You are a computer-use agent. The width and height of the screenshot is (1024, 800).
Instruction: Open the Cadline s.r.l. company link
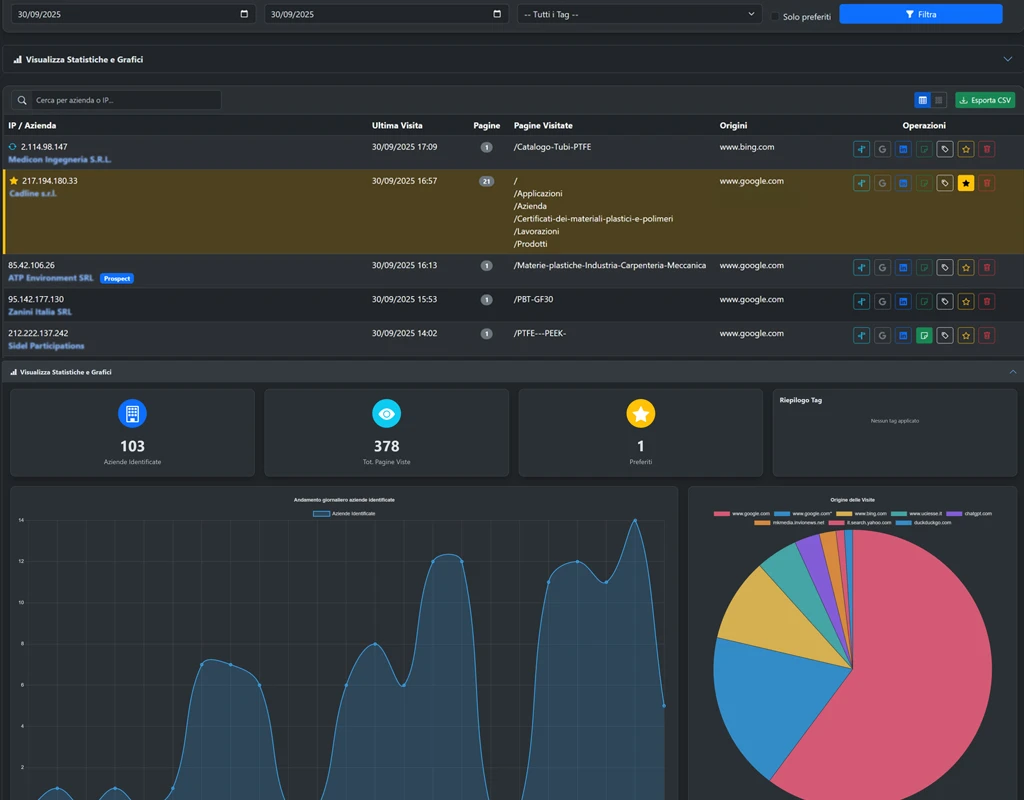[x=33, y=193]
